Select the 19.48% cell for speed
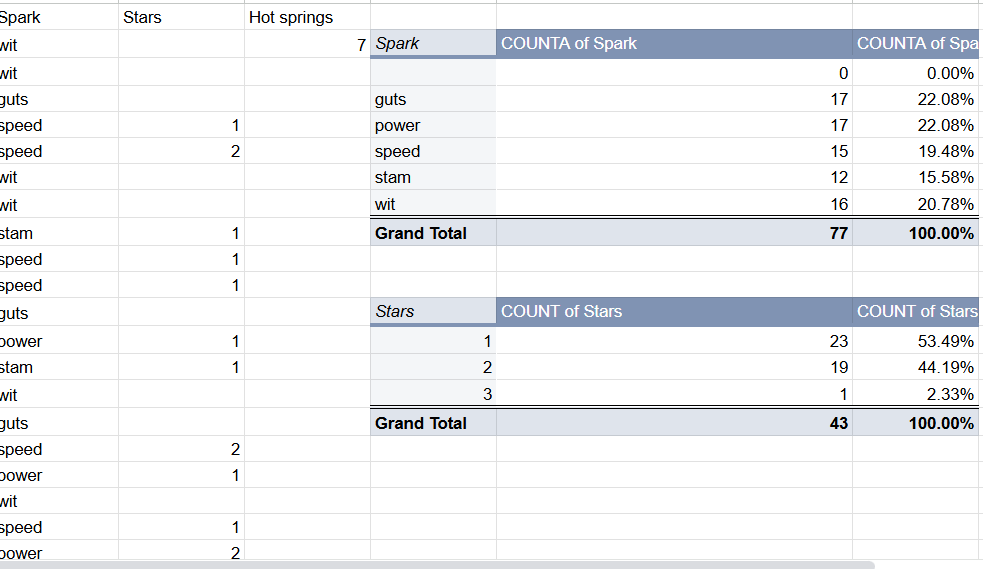The width and height of the screenshot is (983, 569). 915,151
